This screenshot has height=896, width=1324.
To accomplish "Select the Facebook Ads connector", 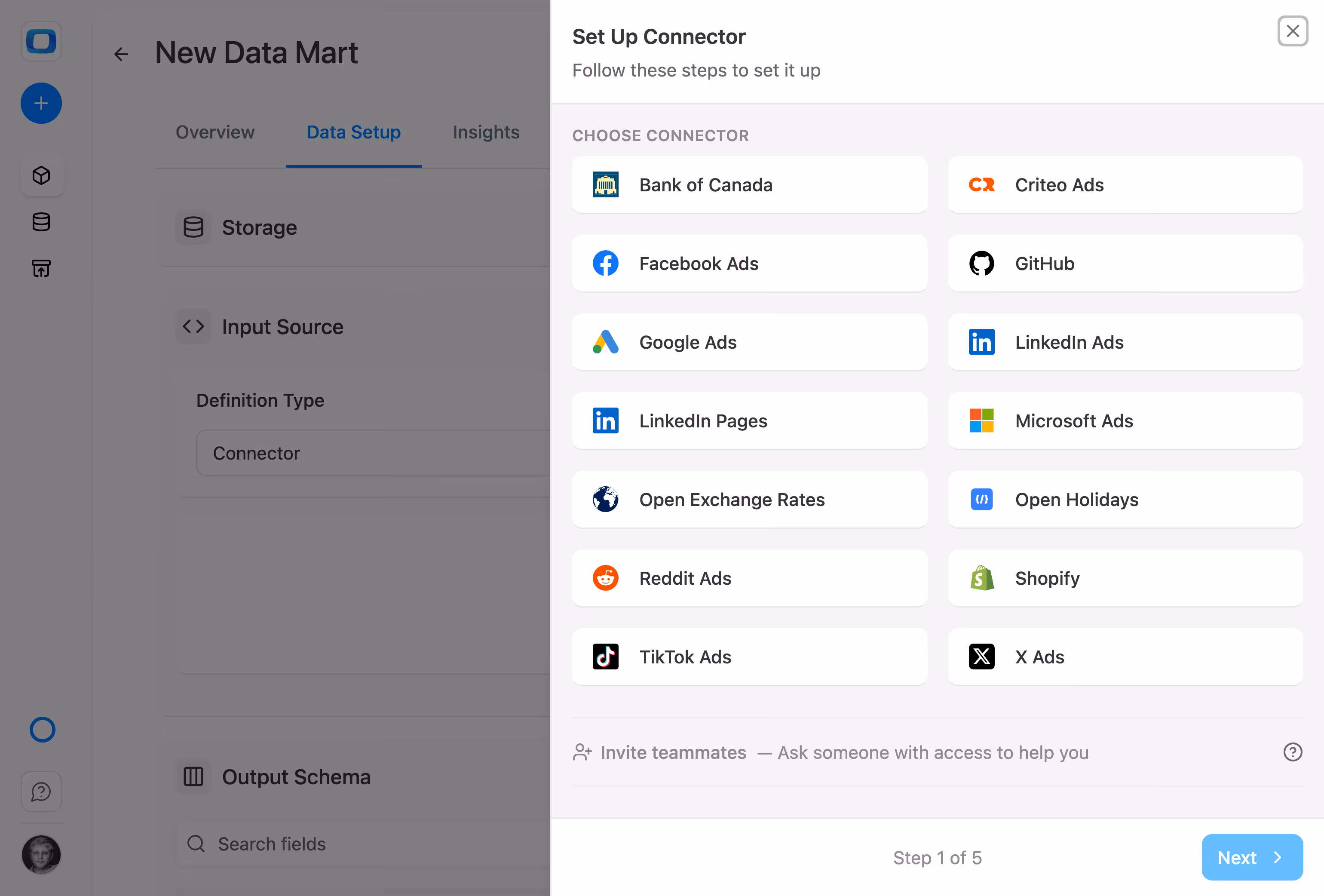I will click(750, 263).
